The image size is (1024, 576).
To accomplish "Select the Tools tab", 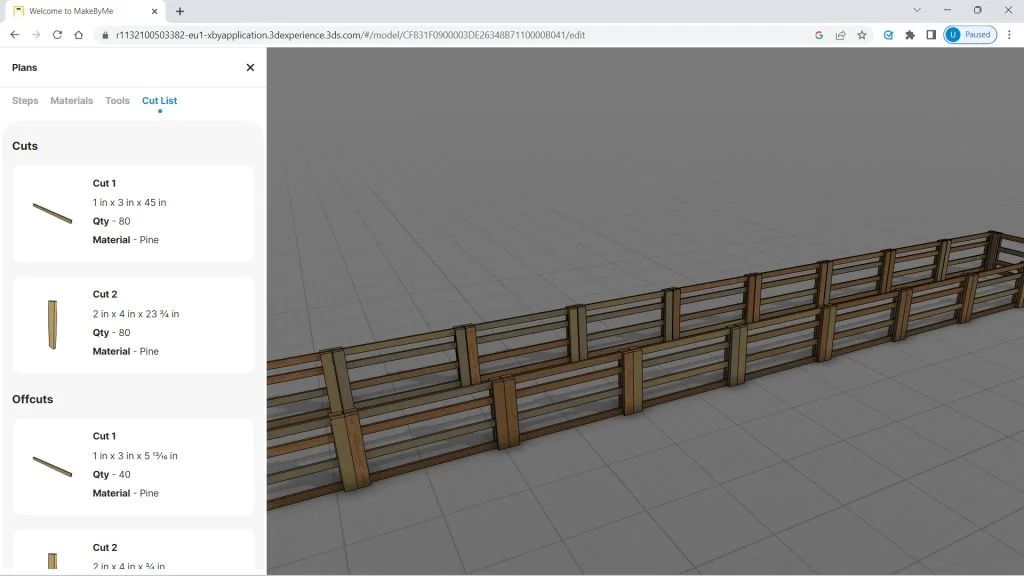I will coord(117,100).
